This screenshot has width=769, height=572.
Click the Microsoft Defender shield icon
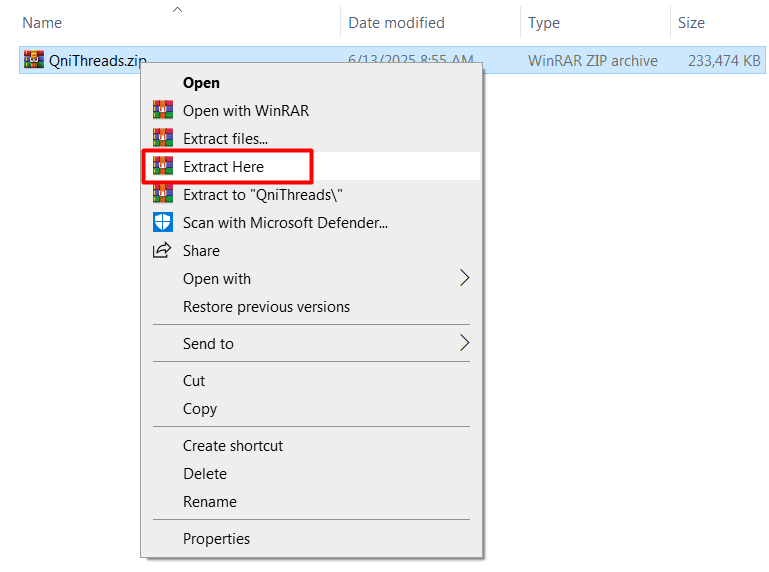tap(162, 222)
